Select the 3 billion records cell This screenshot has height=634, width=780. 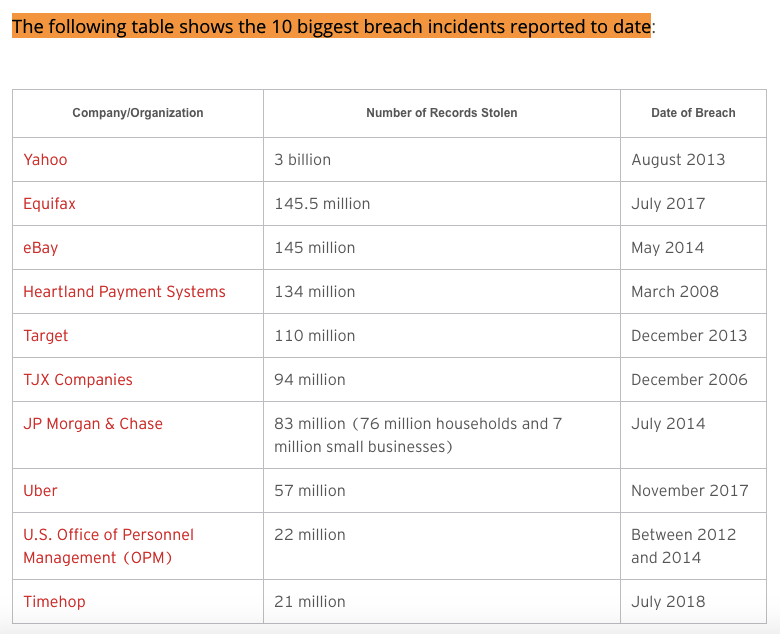[442, 160]
